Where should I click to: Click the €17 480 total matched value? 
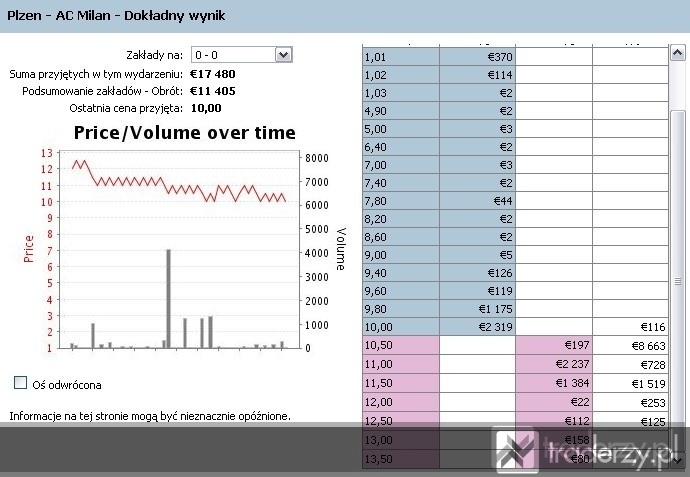tap(213, 74)
